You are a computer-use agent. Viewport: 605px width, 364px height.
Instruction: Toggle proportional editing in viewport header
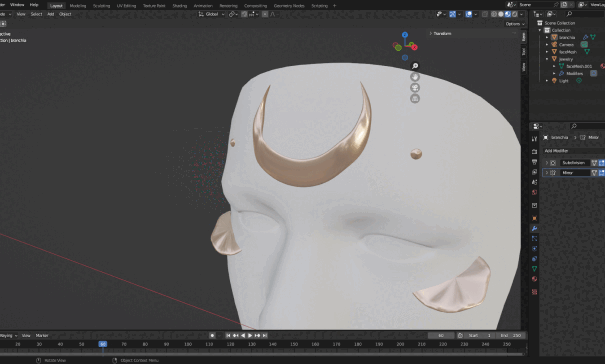point(265,14)
